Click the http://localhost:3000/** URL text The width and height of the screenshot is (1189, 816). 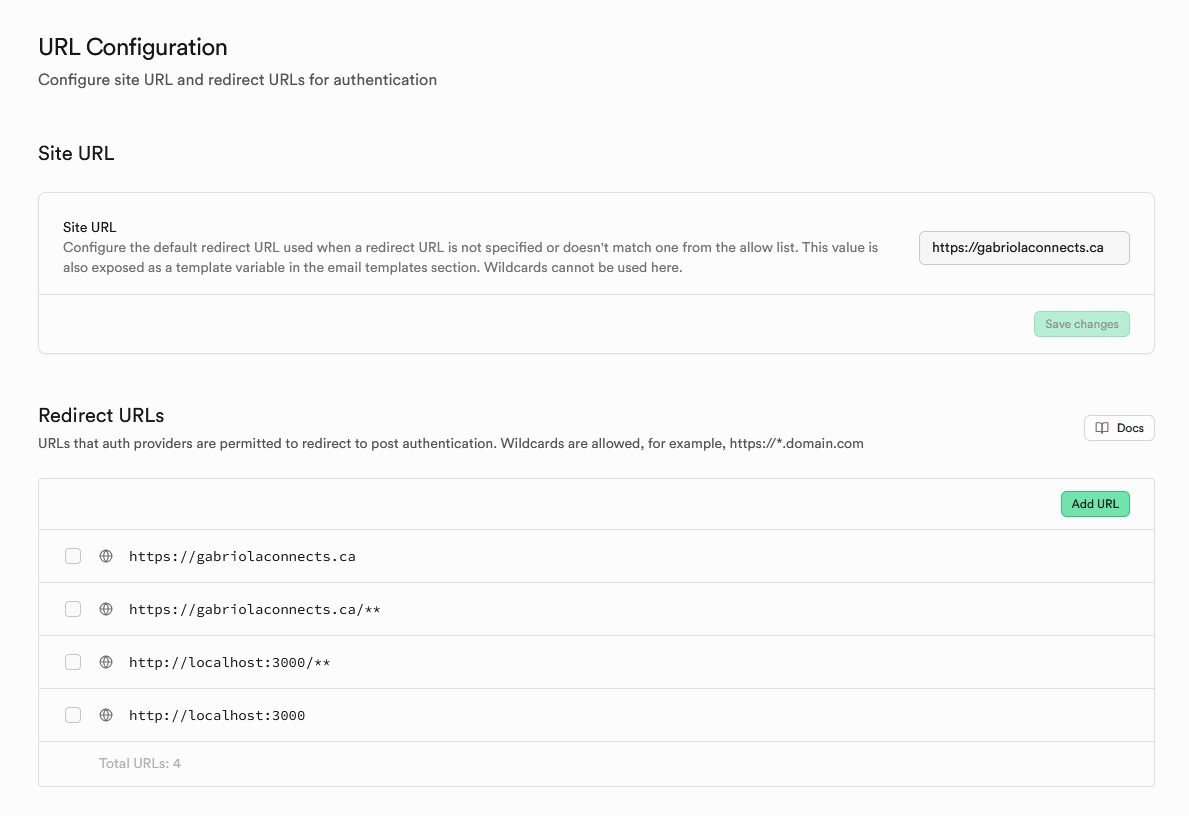coord(229,662)
